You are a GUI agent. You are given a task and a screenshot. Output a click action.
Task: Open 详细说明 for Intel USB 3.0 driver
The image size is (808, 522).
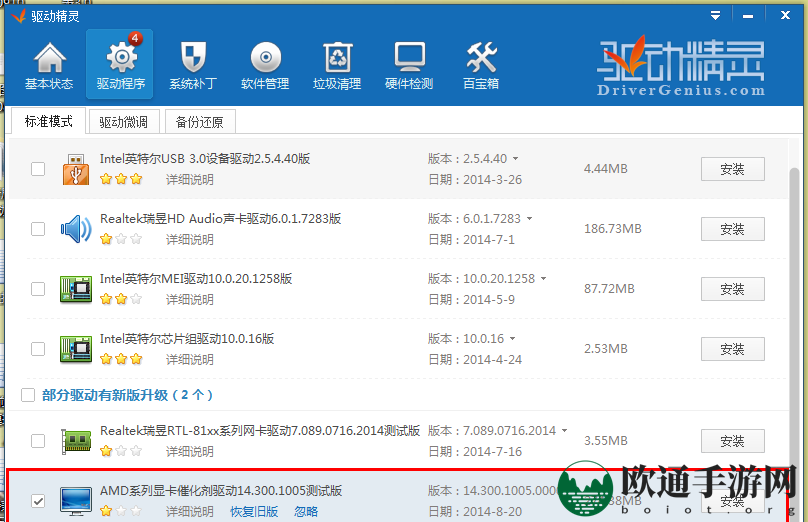tap(190, 180)
